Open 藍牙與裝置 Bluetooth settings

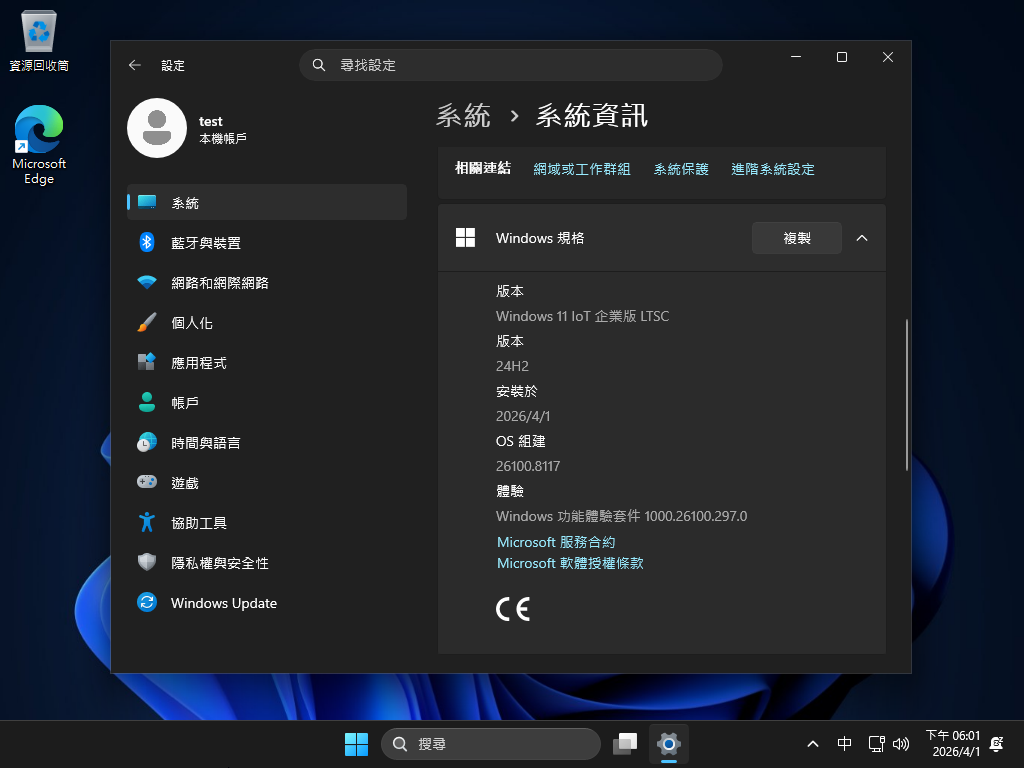click(205, 243)
